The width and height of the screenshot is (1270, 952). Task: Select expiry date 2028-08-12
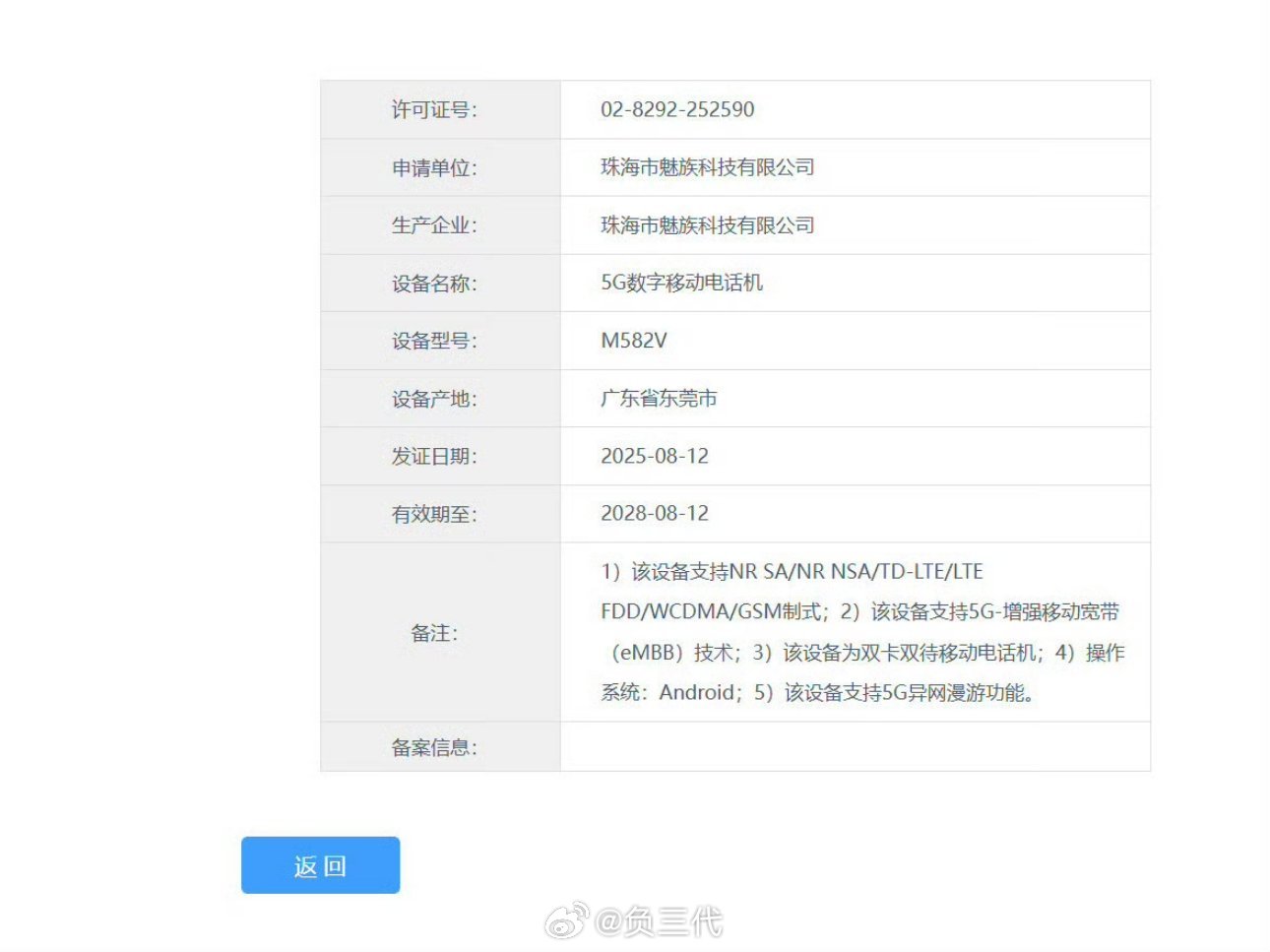pyautogui.click(x=655, y=513)
